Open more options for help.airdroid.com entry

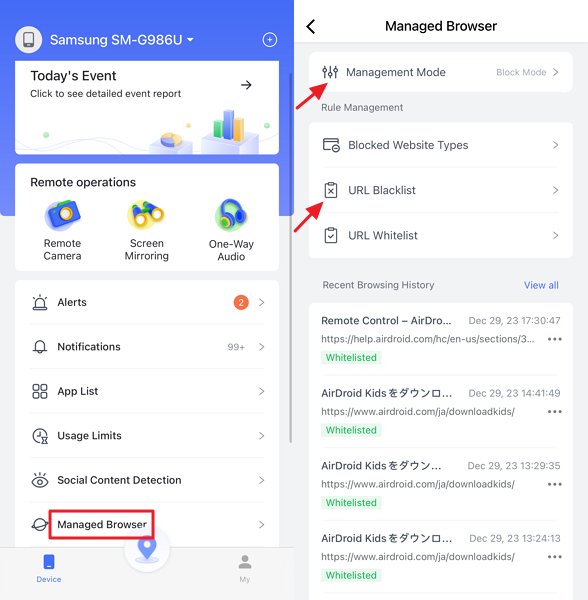coord(554,339)
